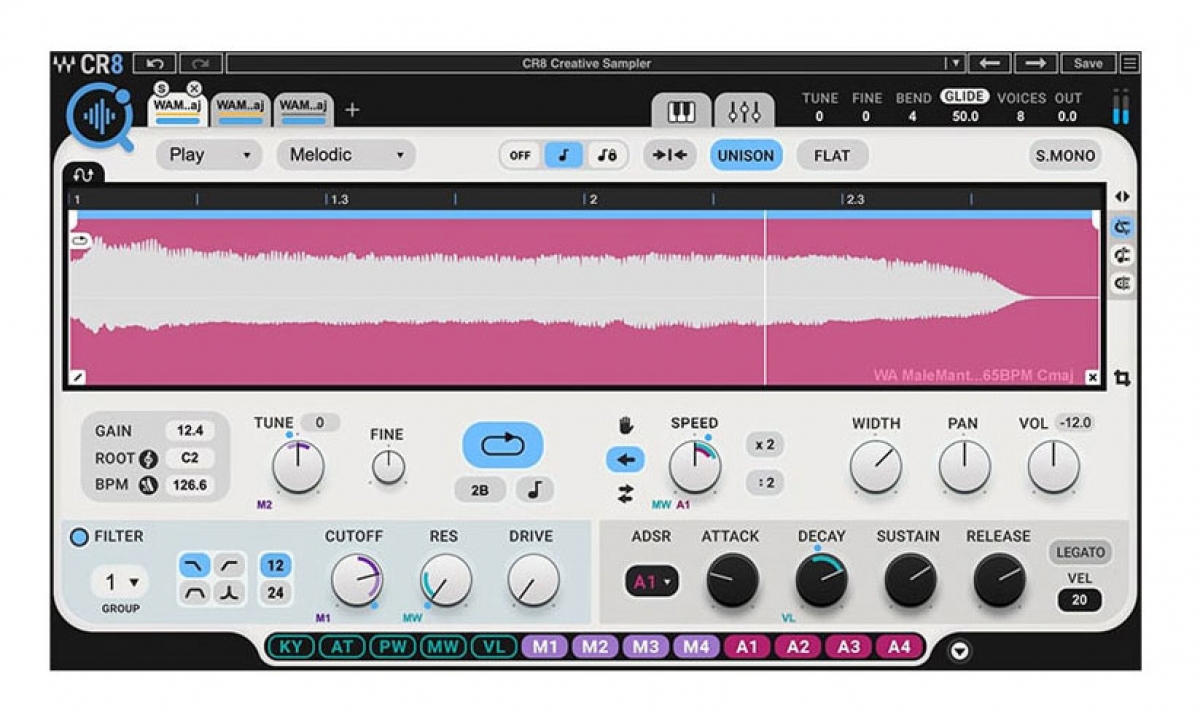Load the previous preset with the left arrow
The height and width of the screenshot is (717, 1200).
pos(989,63)
